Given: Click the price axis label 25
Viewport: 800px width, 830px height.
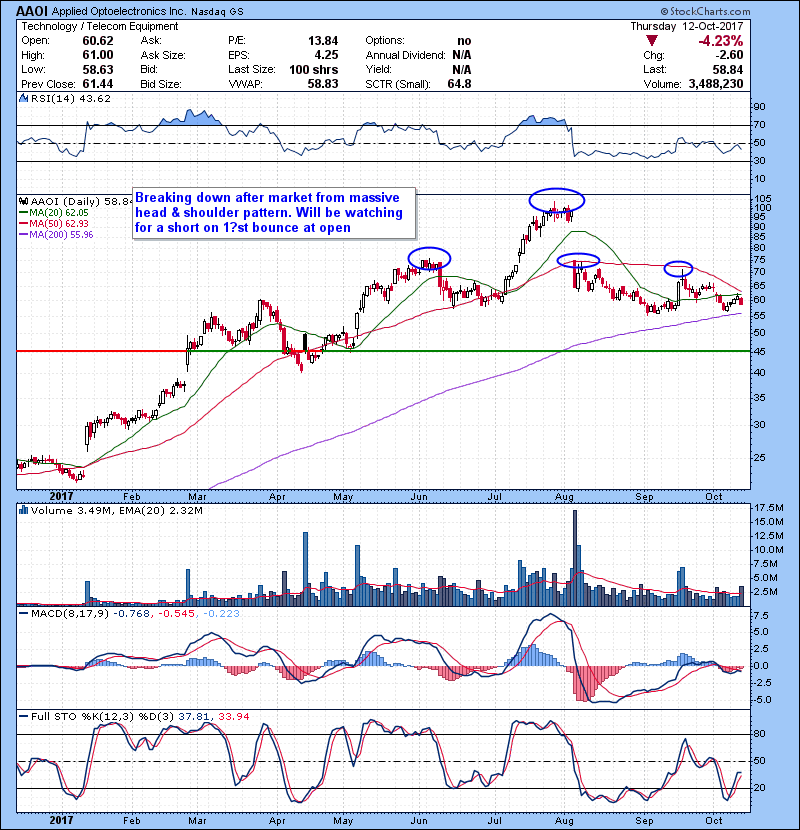Looking at the screenshot, I should click(759, 457).
